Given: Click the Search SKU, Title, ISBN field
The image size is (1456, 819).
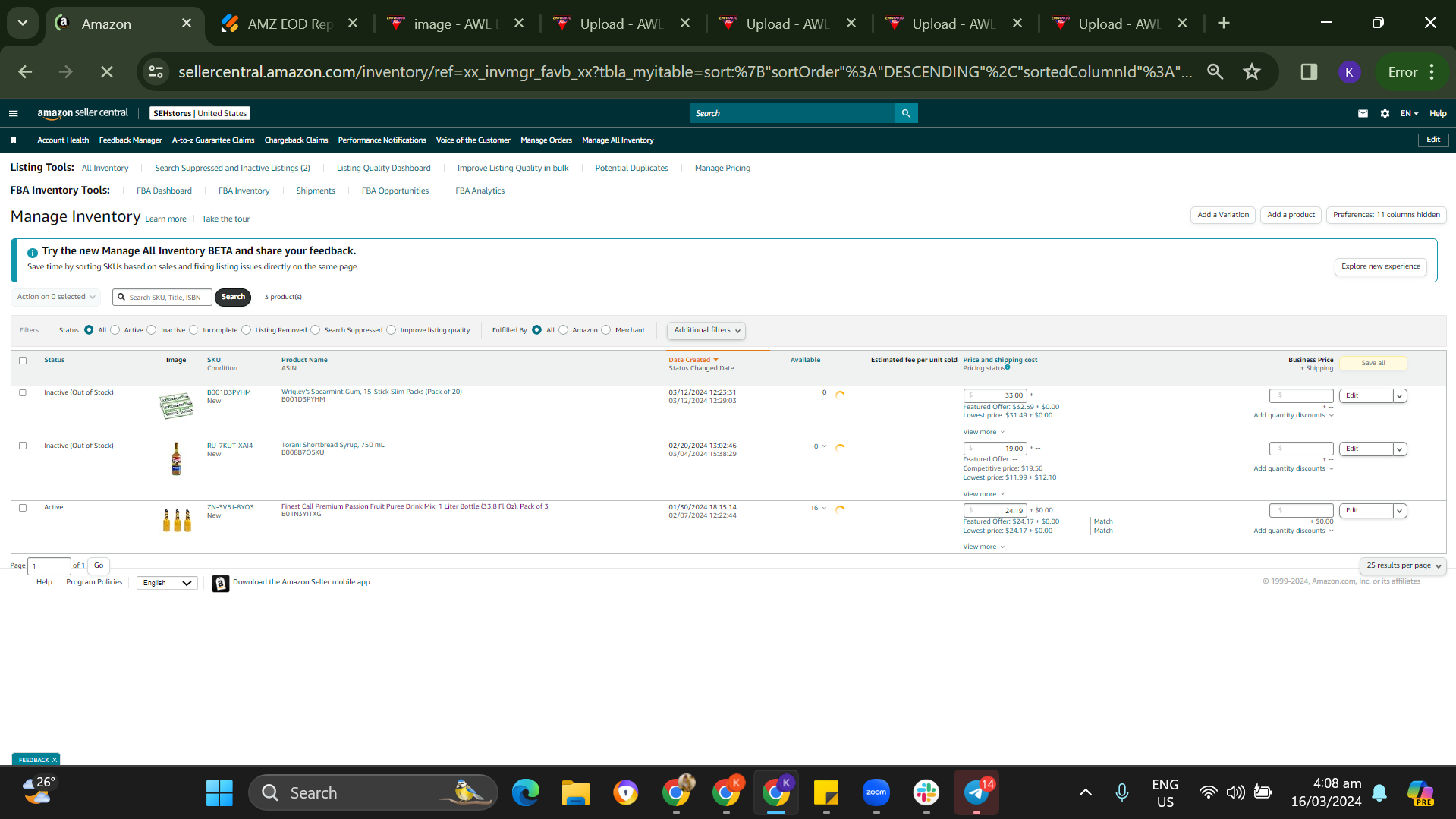Looking at the screenshot, I should [x=162, y=297].
